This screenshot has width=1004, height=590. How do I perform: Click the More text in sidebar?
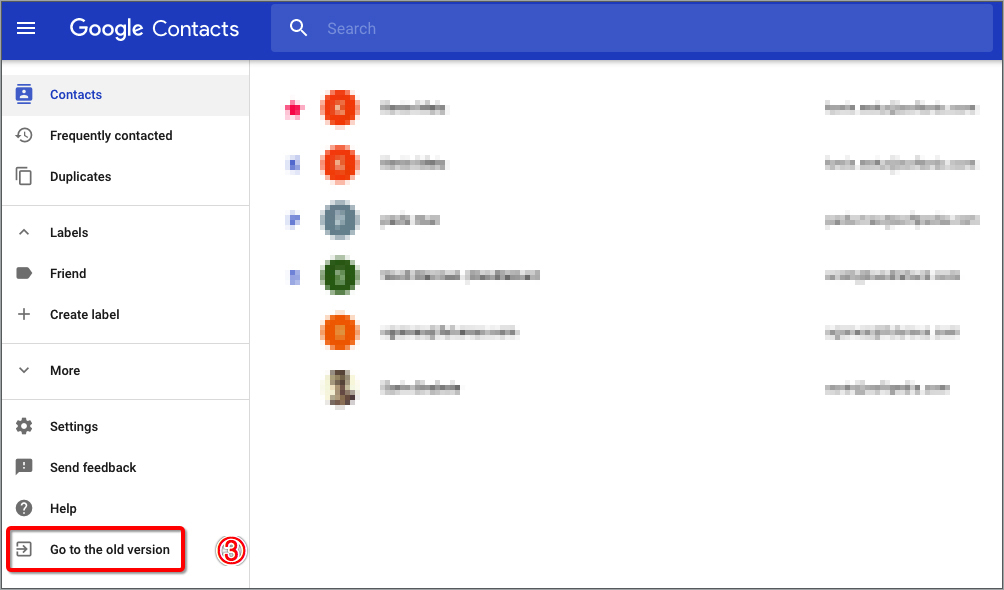(x=65, y=370)
